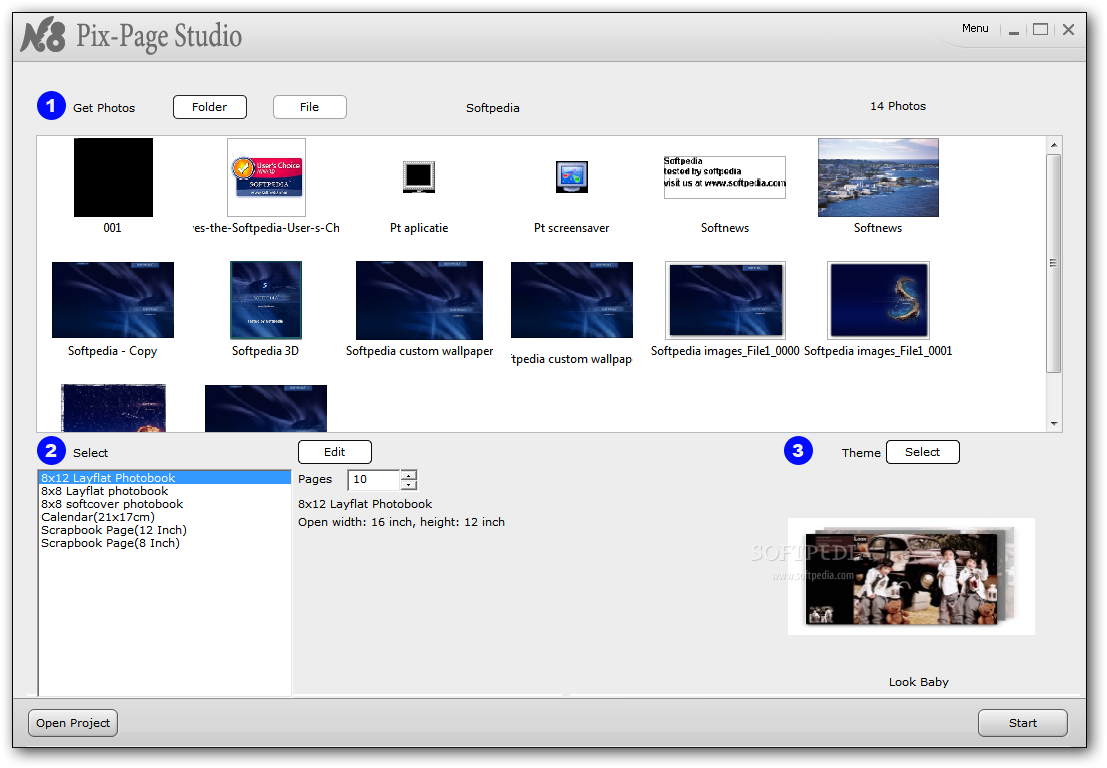Select the black 001 photo thumbnail
Viewport: 1107px width, 768px height.
pyautogui.click(x=113, y=177)
